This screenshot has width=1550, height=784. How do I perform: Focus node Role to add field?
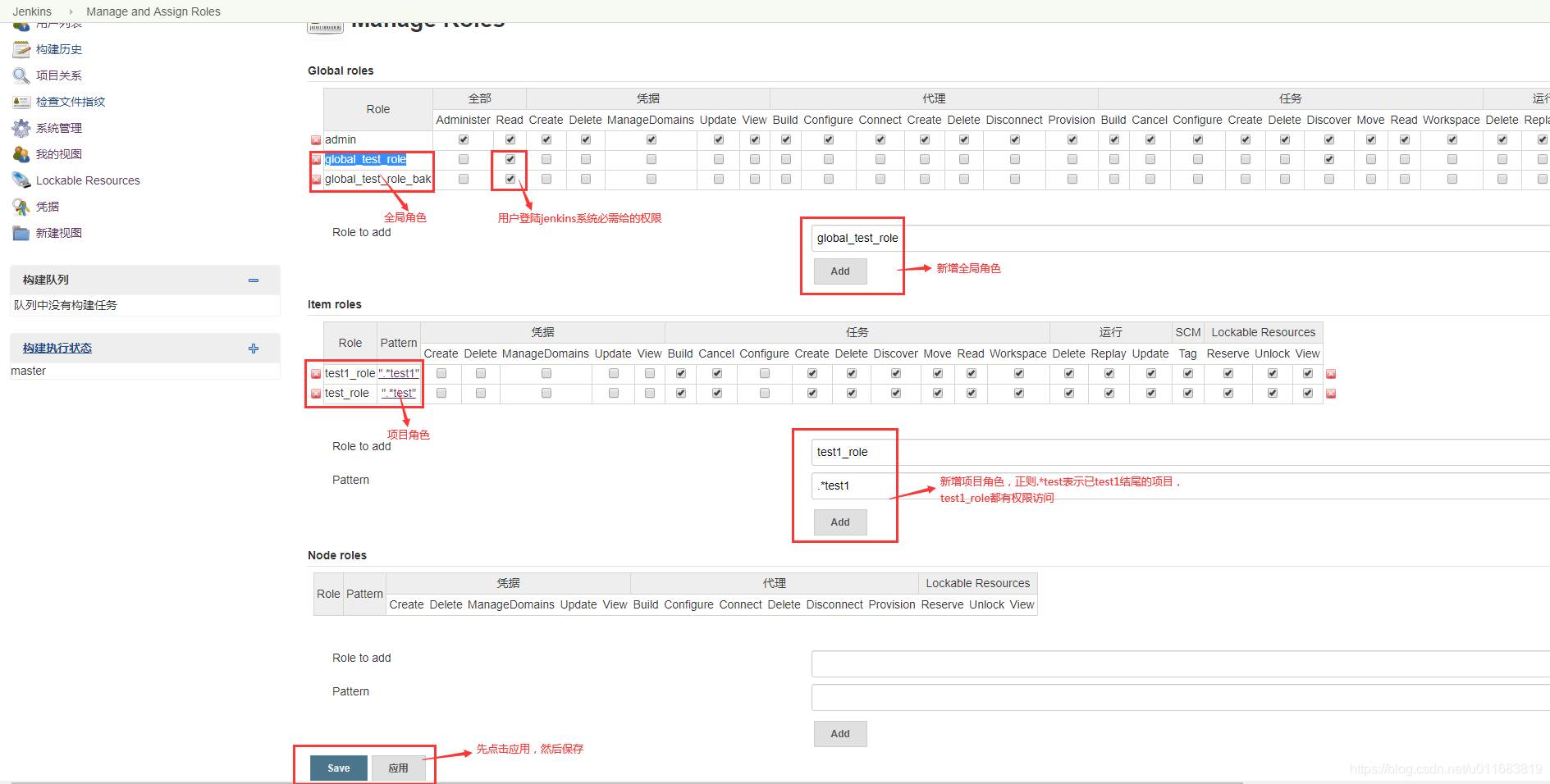pyautogui.click(x=1181, y=664)
